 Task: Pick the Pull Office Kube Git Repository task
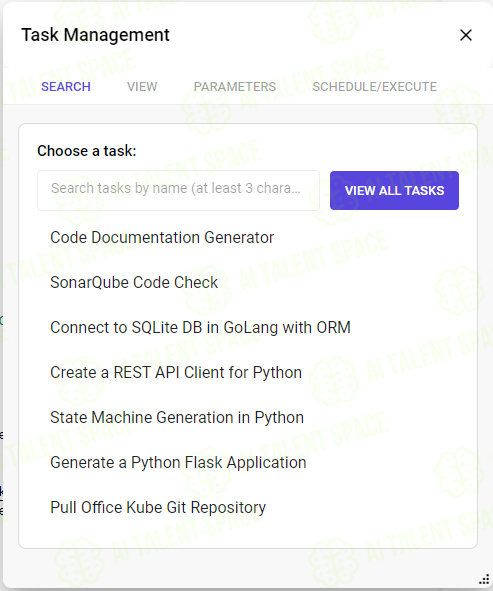point(158,507)
